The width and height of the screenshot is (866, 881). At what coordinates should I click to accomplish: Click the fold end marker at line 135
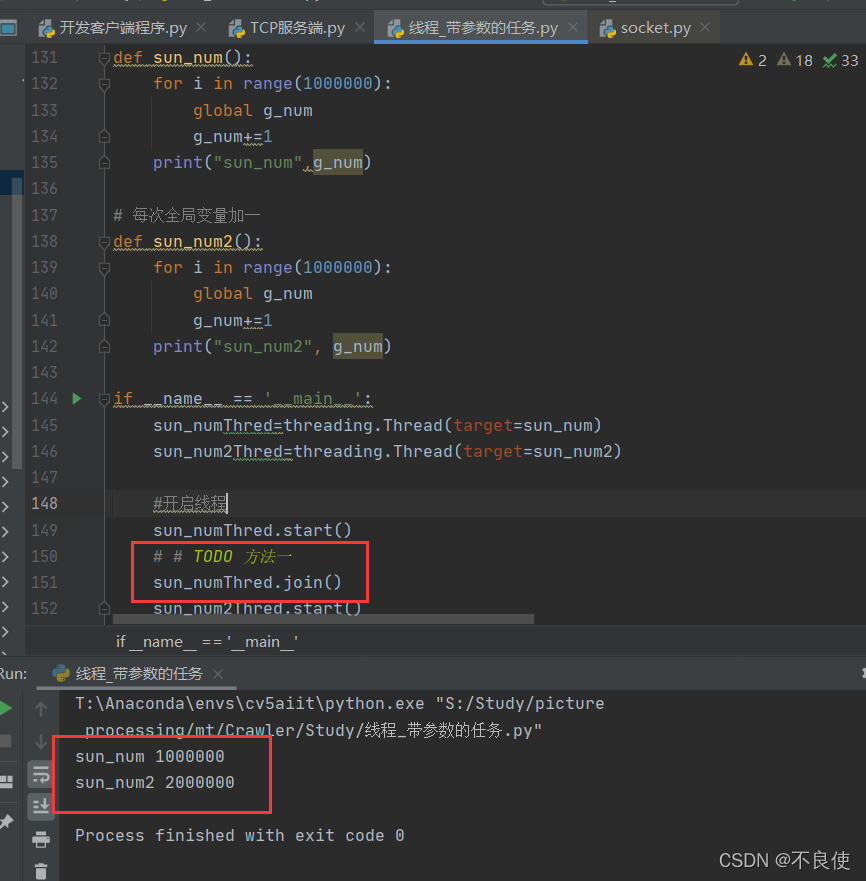tap(104, 163)
